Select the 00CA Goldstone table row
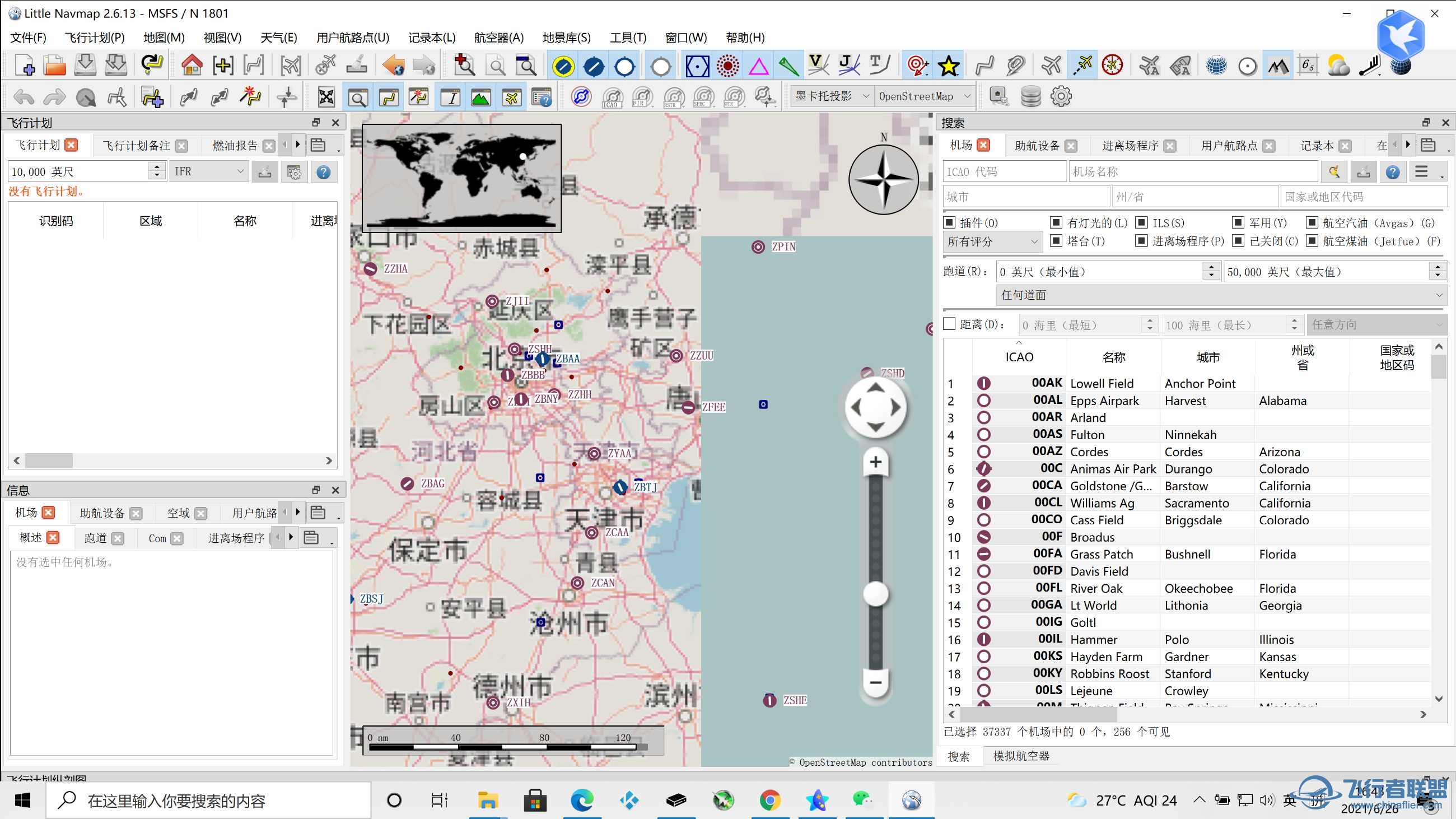This screenshot has width=1456, height=819. click(1187, 486)
